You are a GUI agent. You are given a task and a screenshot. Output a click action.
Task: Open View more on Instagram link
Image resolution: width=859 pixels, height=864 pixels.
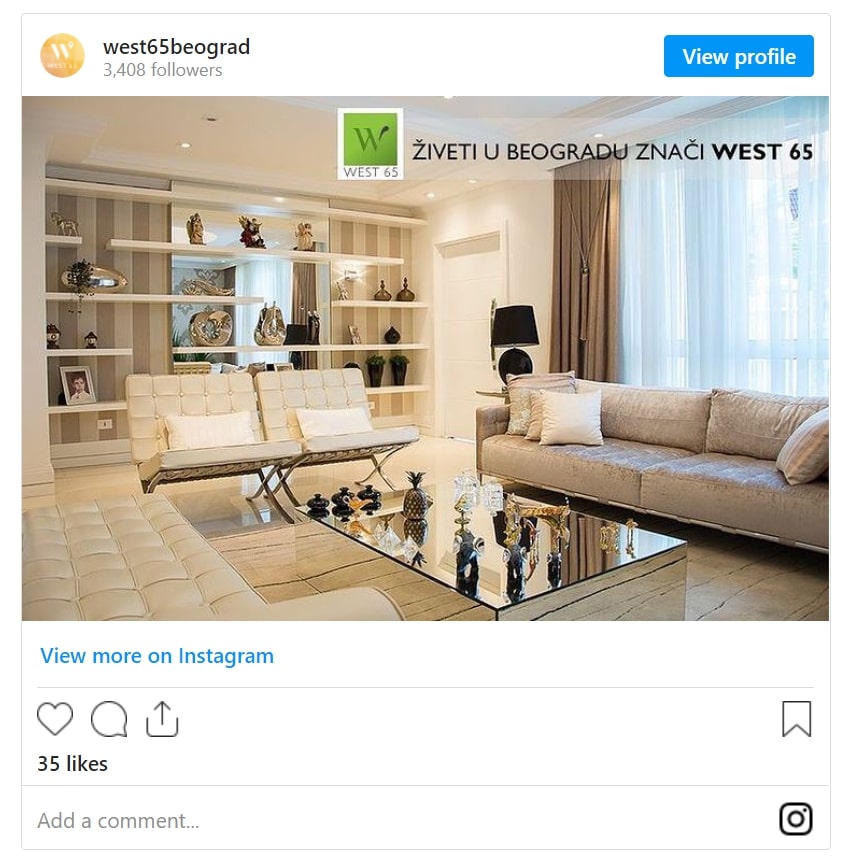[x=157, y=656]
